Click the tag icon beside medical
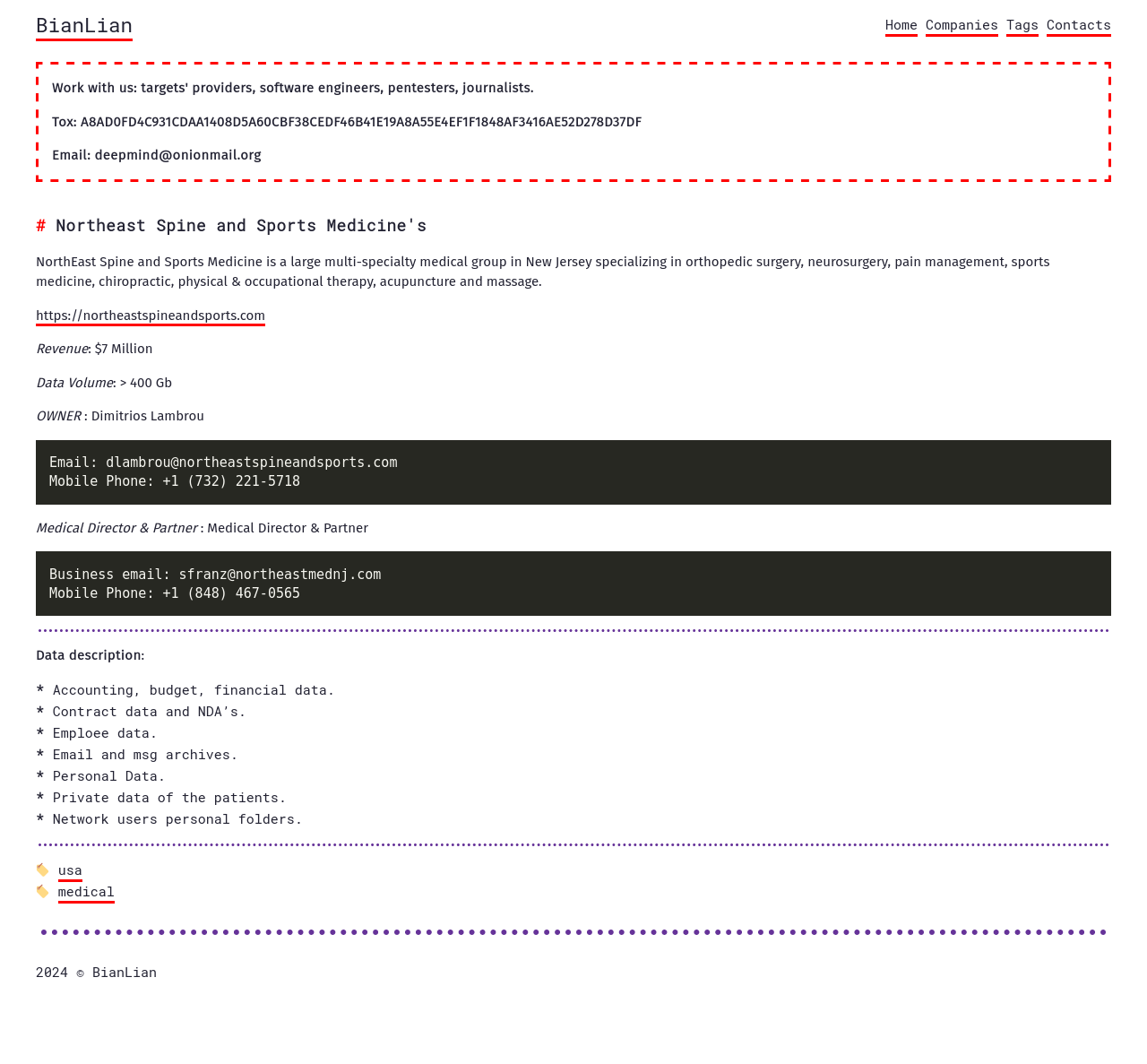 pos(42,892)
